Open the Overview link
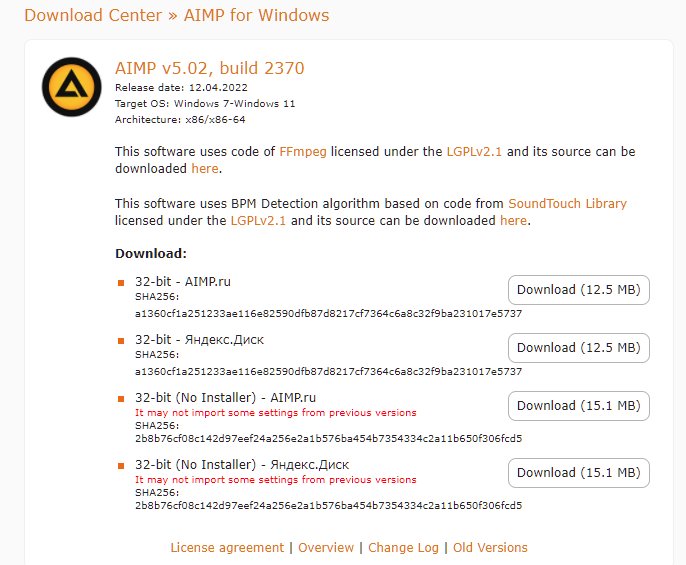Viewport: 686px width, 565px height. 326,547
